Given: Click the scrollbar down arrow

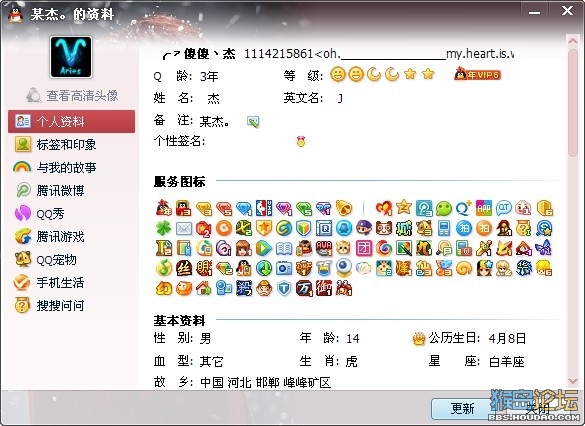Looking at the screenshot, I should tap(573, 381).
